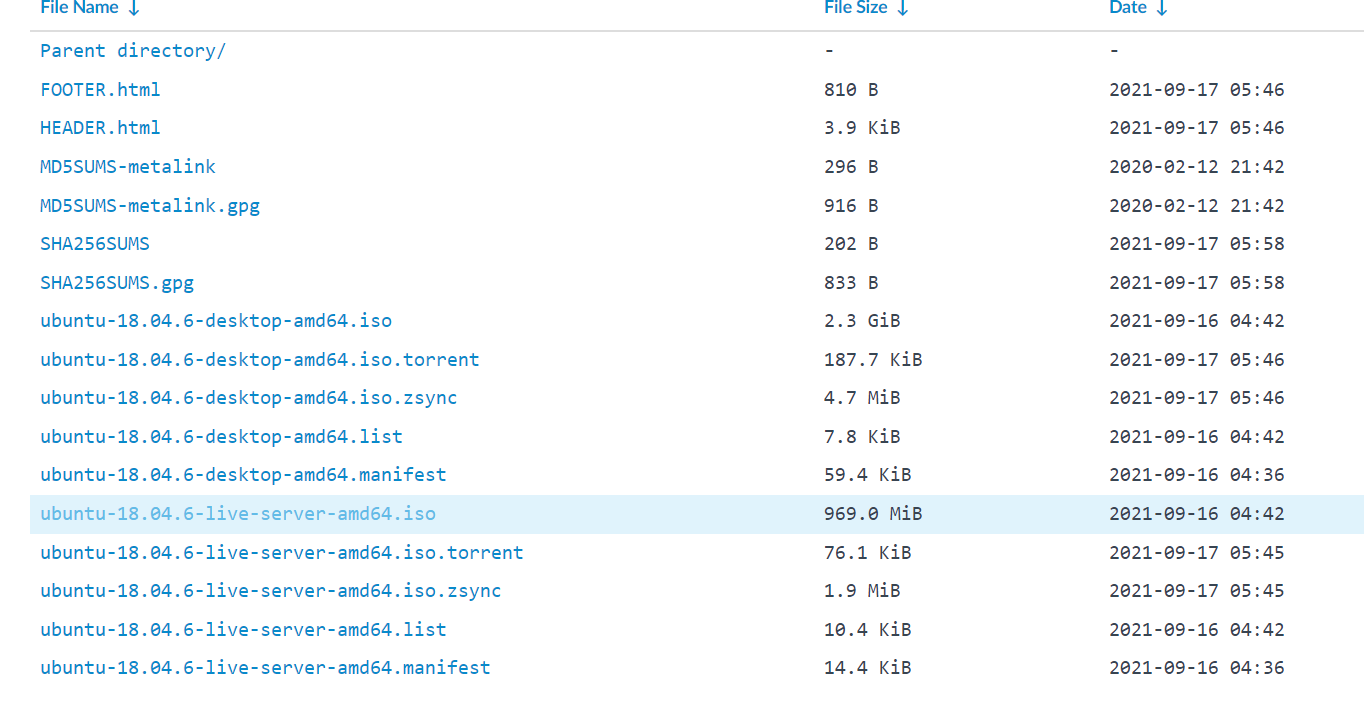
Task: Download ubuntu-18.04.6-desktop-amd64.iso
Action: point(216,321)
